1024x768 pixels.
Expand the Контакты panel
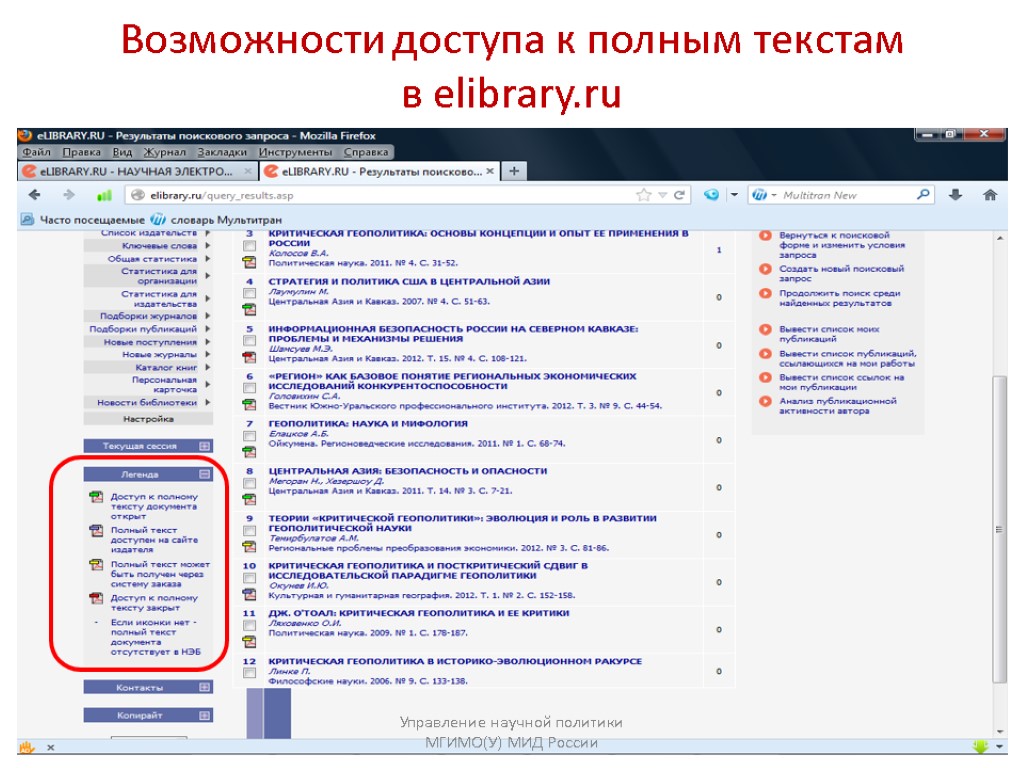point(204,687)
